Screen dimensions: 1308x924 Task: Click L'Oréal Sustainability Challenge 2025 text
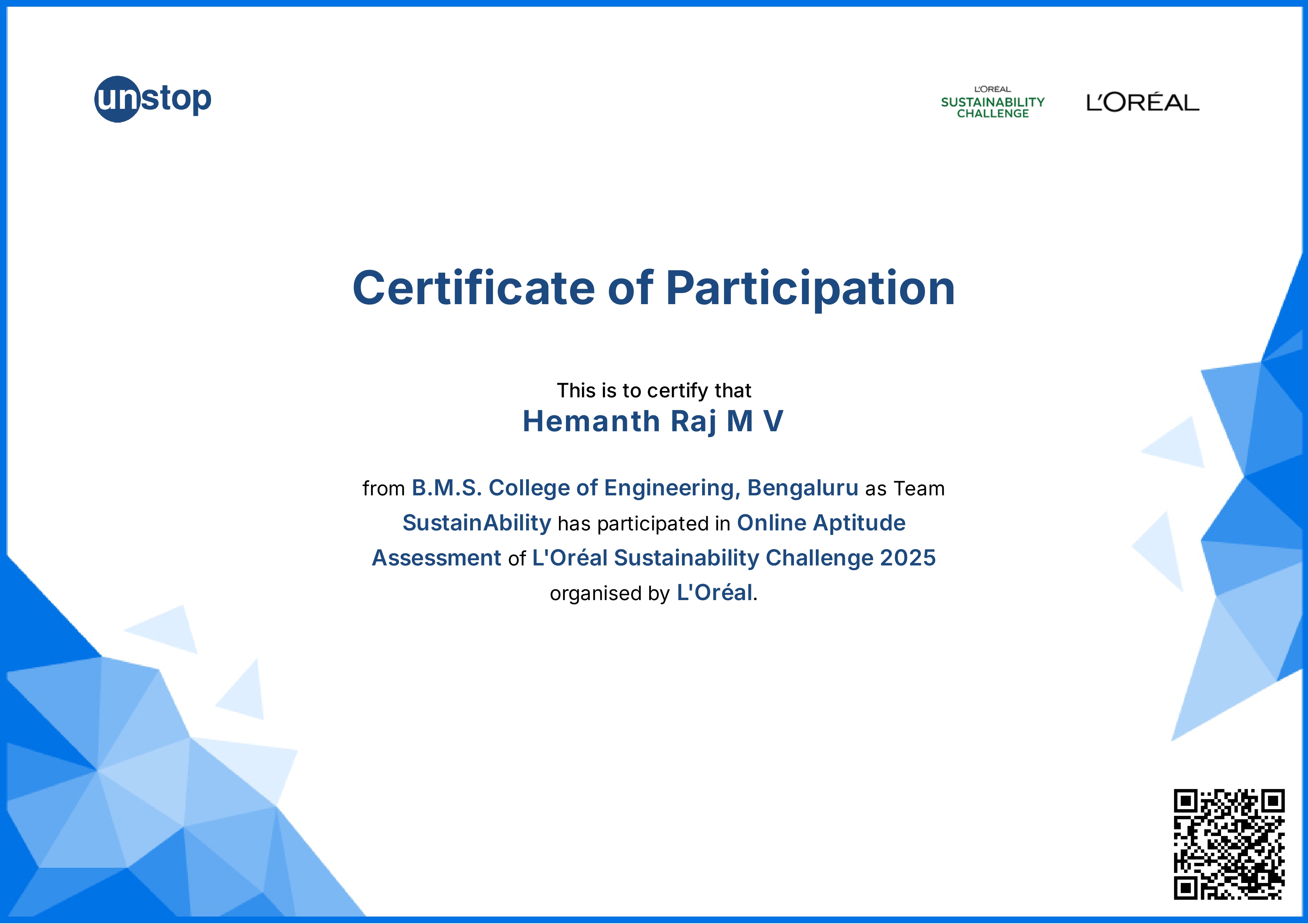[x=734, y=558]
